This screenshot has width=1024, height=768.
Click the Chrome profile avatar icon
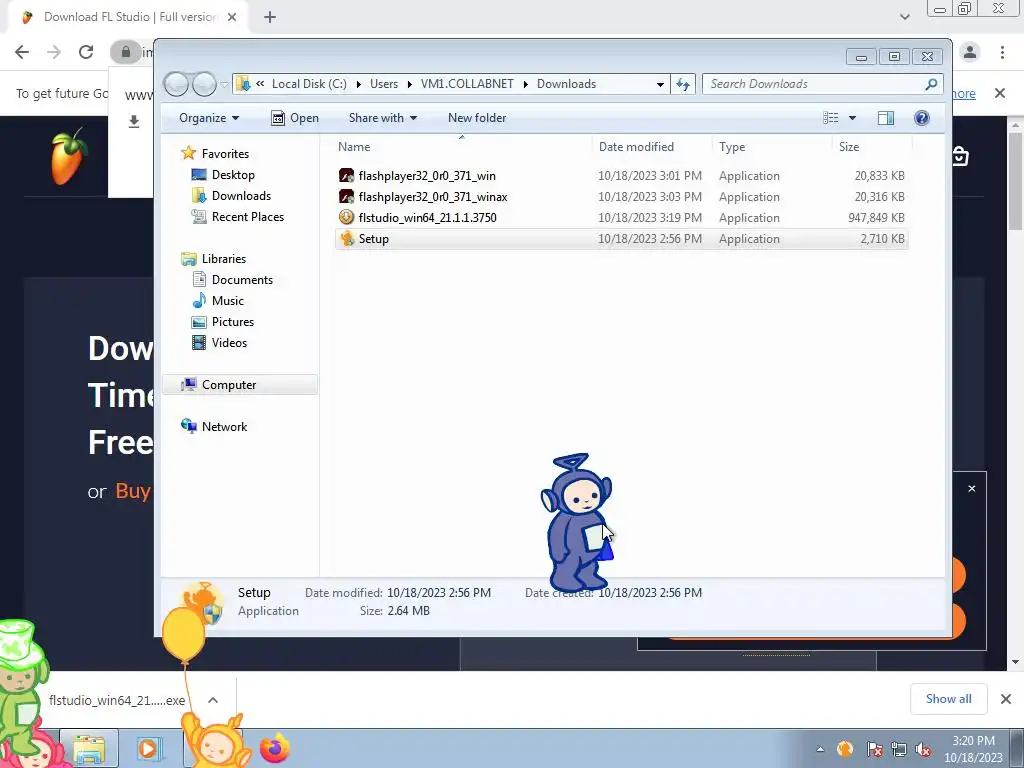(970, 52)
